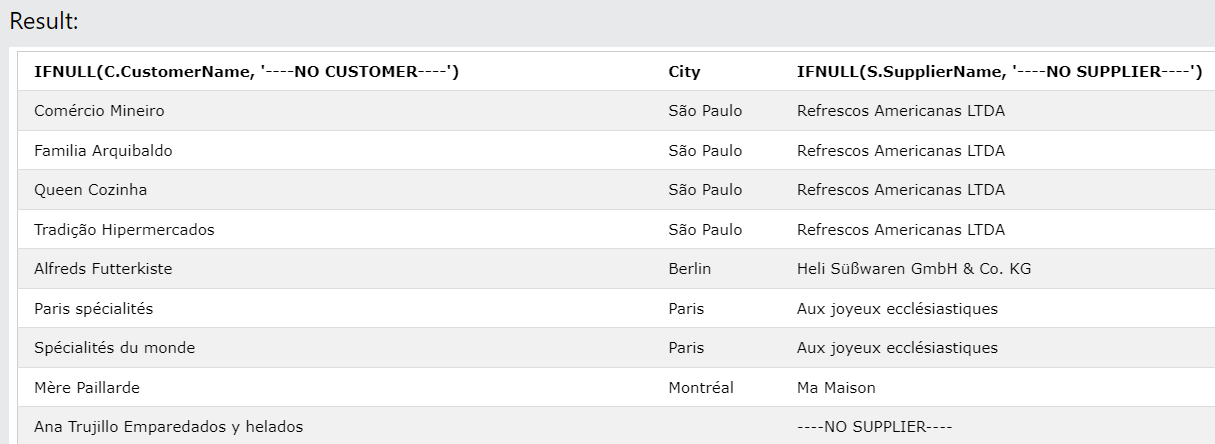1215x444 pixels.
Task: Select the Spécialités du monde customer cell
Action: tap(115, 348)
